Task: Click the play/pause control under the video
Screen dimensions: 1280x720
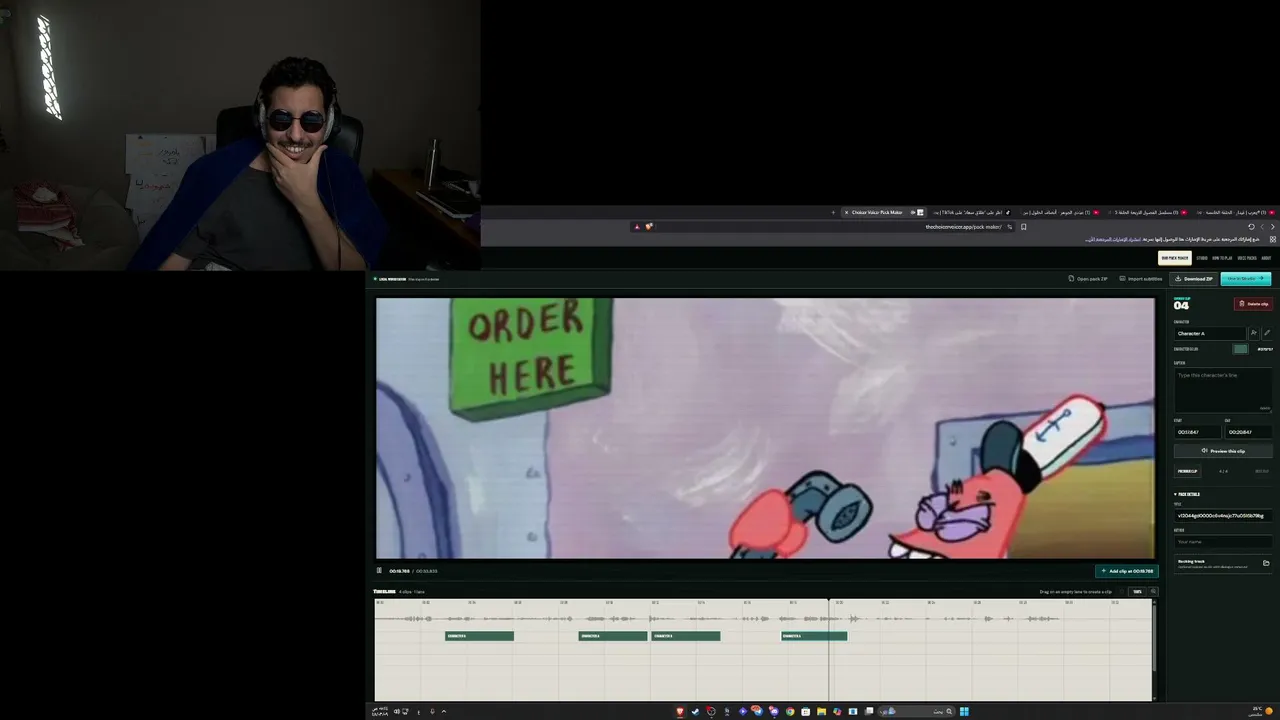Action: [x=379, y=571]
